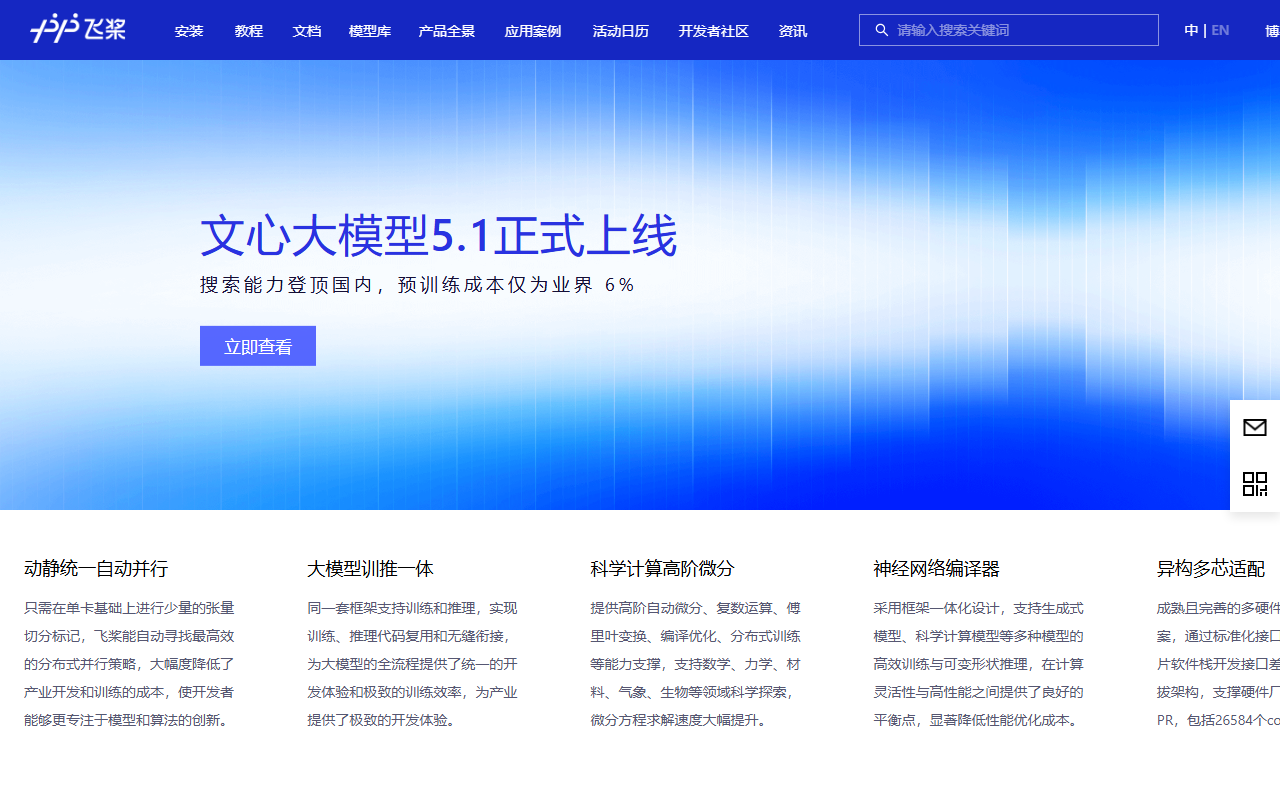The image size is (1280, 800).
Task: Click the description starting 同一套框架支持训练和推理
Action: [x=413, y=664]
